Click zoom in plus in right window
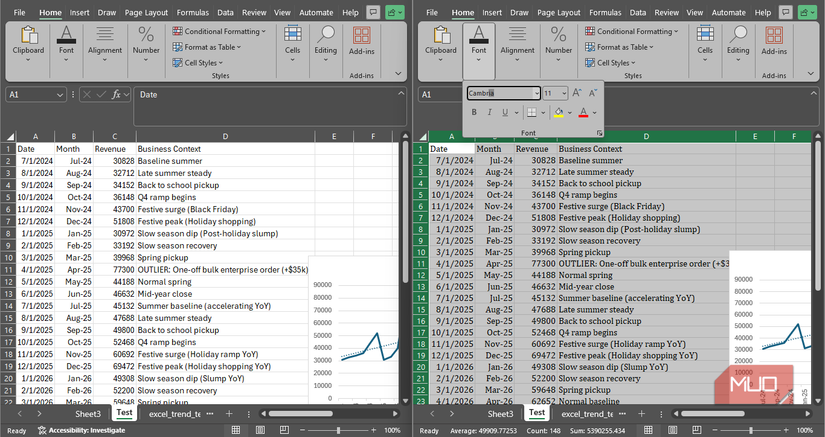 point(786,430)
